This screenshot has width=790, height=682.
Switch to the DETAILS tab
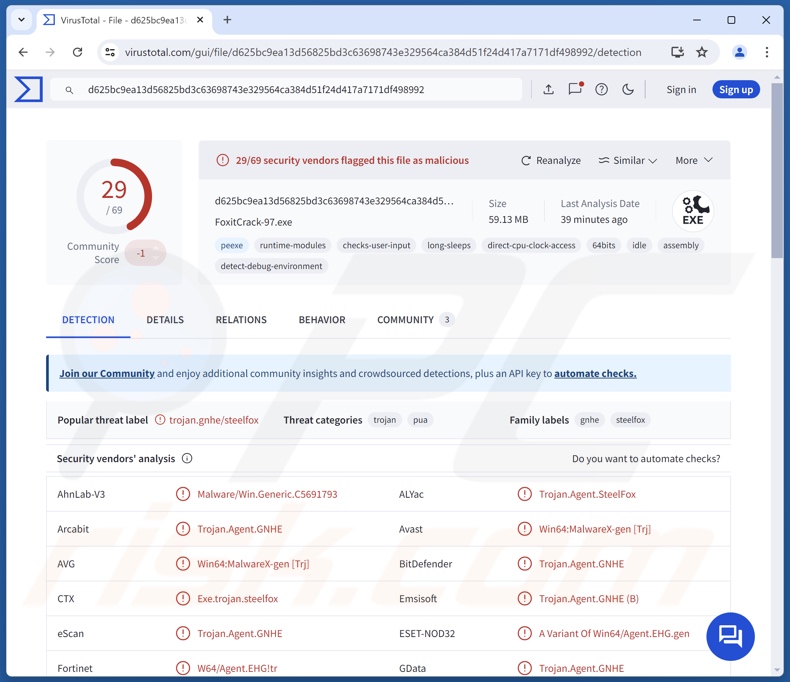tap(165, 320)
